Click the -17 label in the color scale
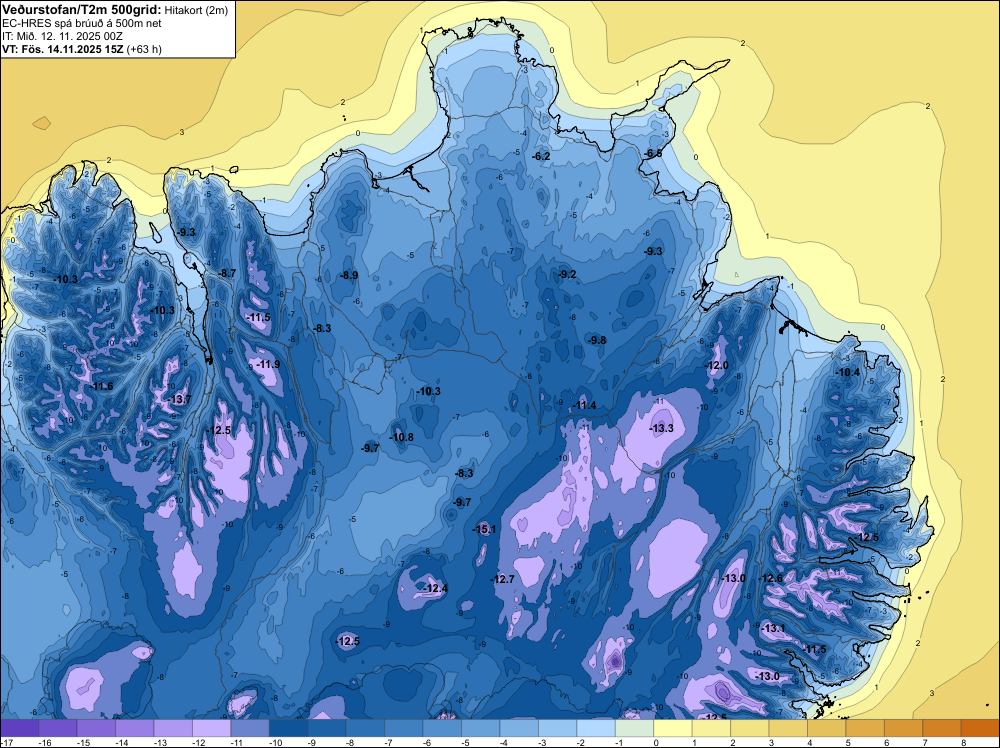The height and width of the screenshot is (748, 1000). (x=6, y=742)
